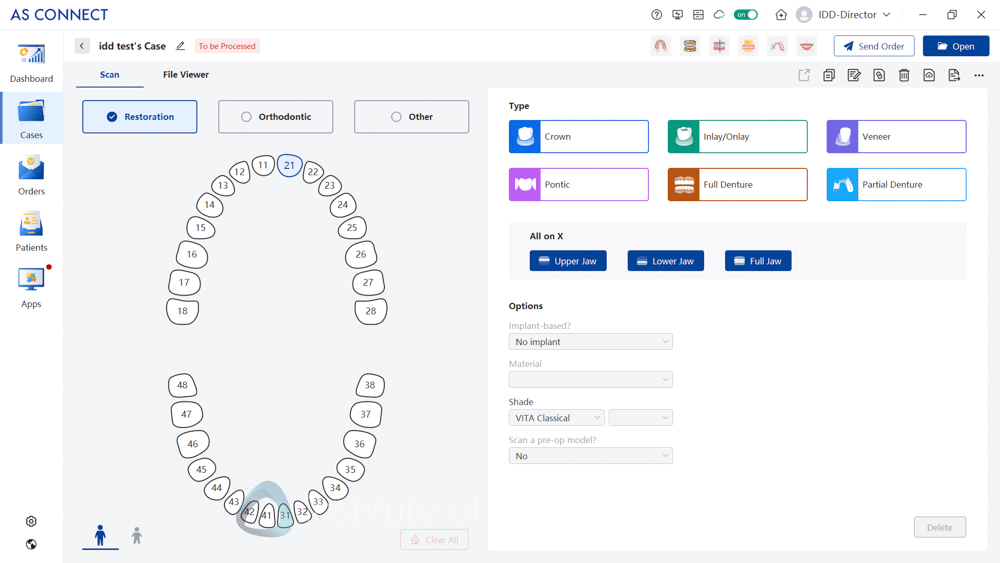Open the Orders section in sidebar
The width and height of the screenshot is (1000, 563).
coord(31,175)
